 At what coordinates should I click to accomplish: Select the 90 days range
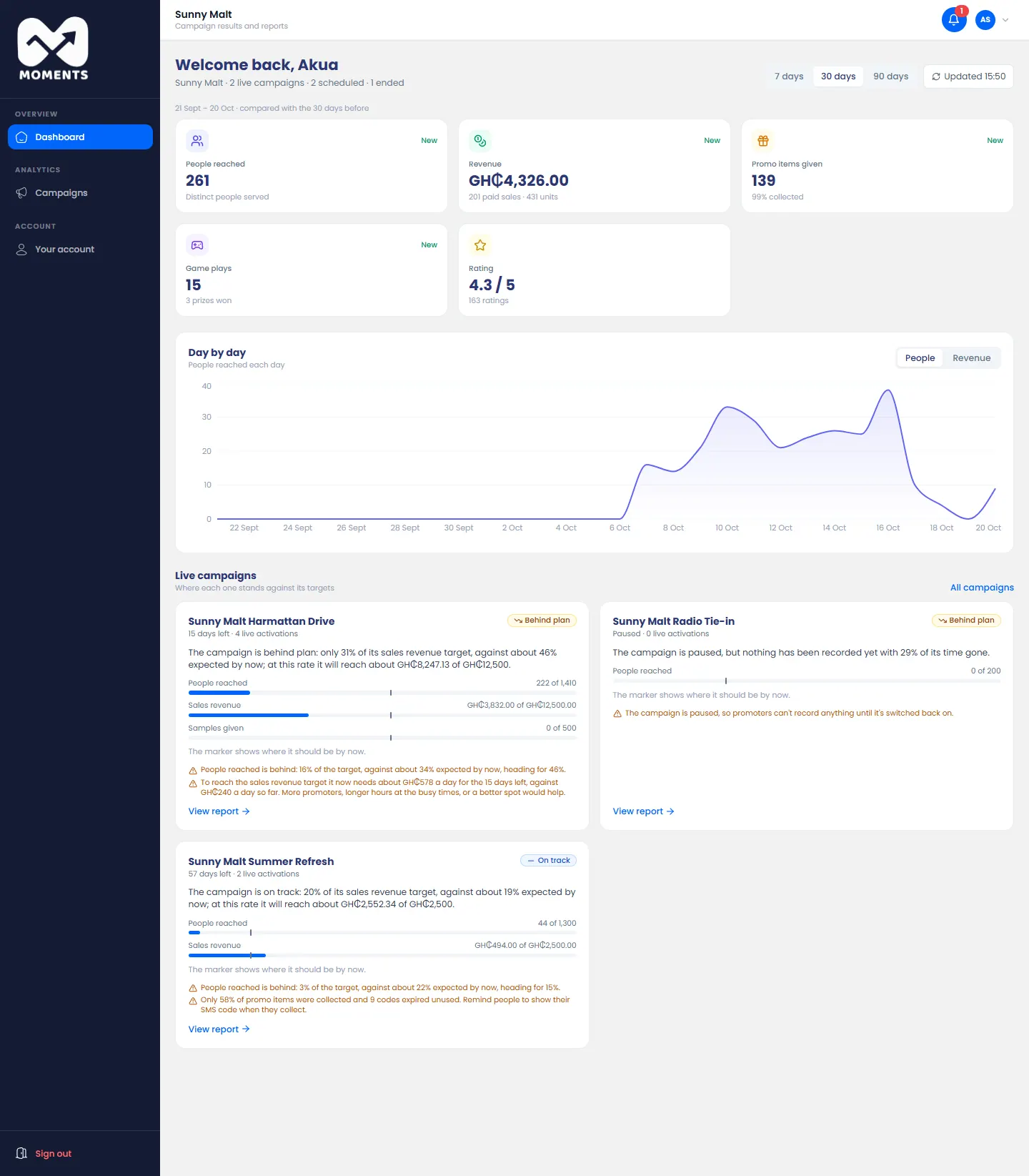point(891,76)
